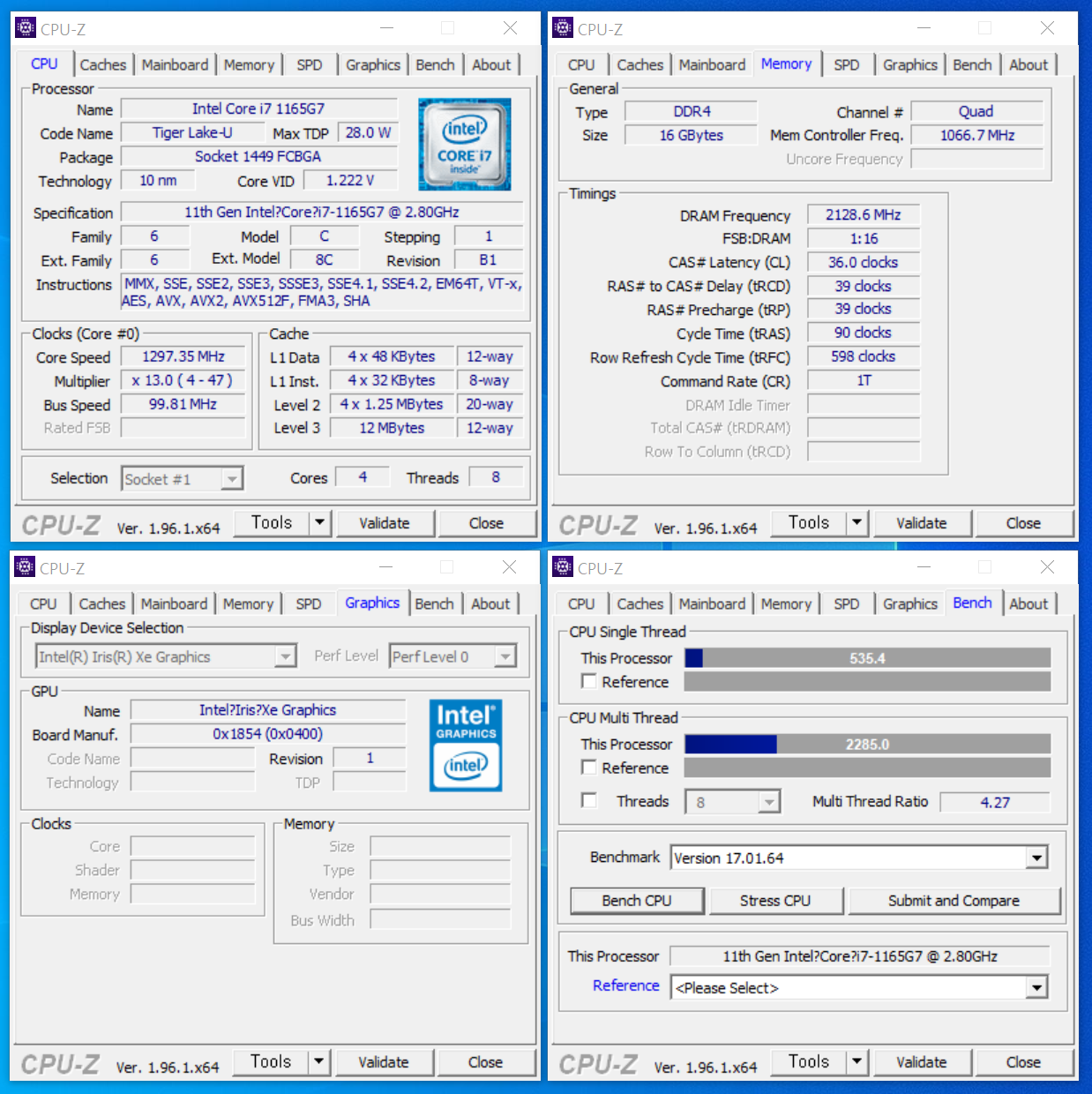This screenshot has height=1094, width=1092.
Task: Enable the Reference checkbox under CPU Single Thread
Action: point(589,681)
